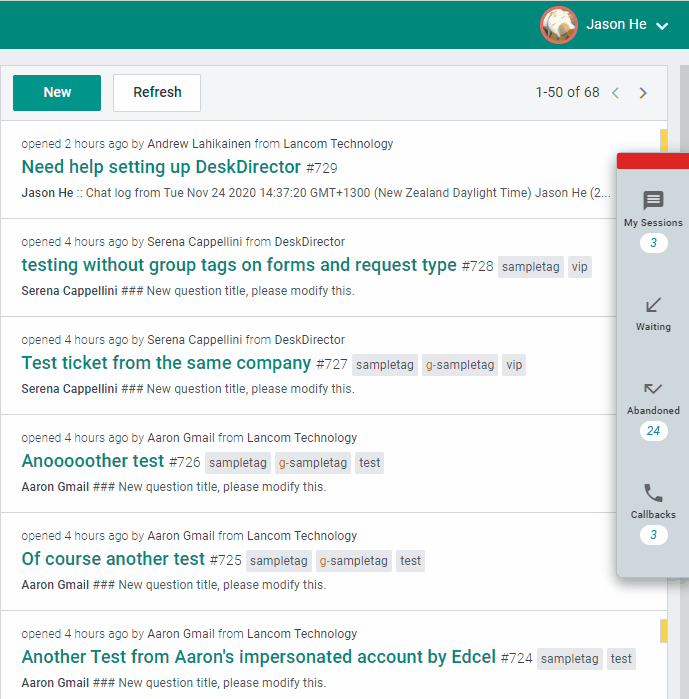Image resolution: width=689 pixels, height=699 pixels.
Task: Open ticket 'Of course another test'
Action: [113, 559]
